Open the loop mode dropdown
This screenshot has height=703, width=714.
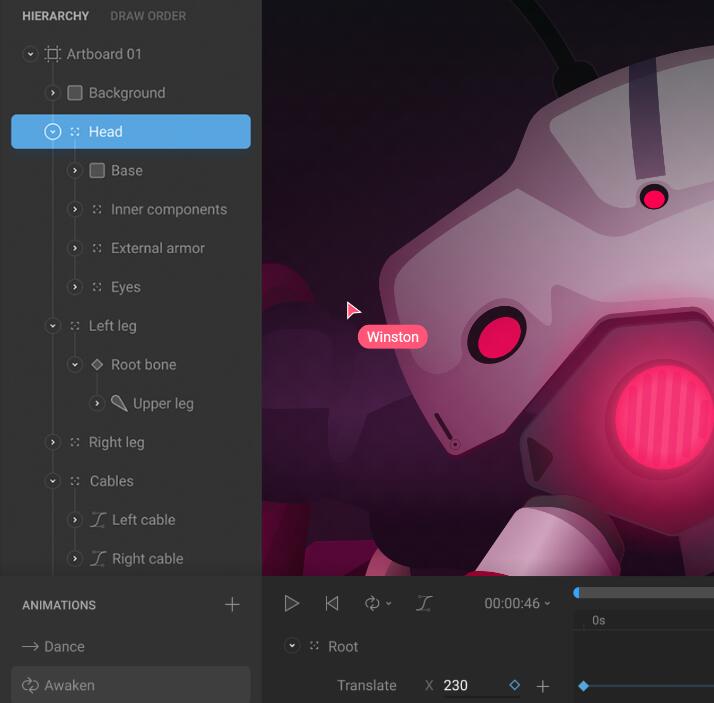point(378,603)
